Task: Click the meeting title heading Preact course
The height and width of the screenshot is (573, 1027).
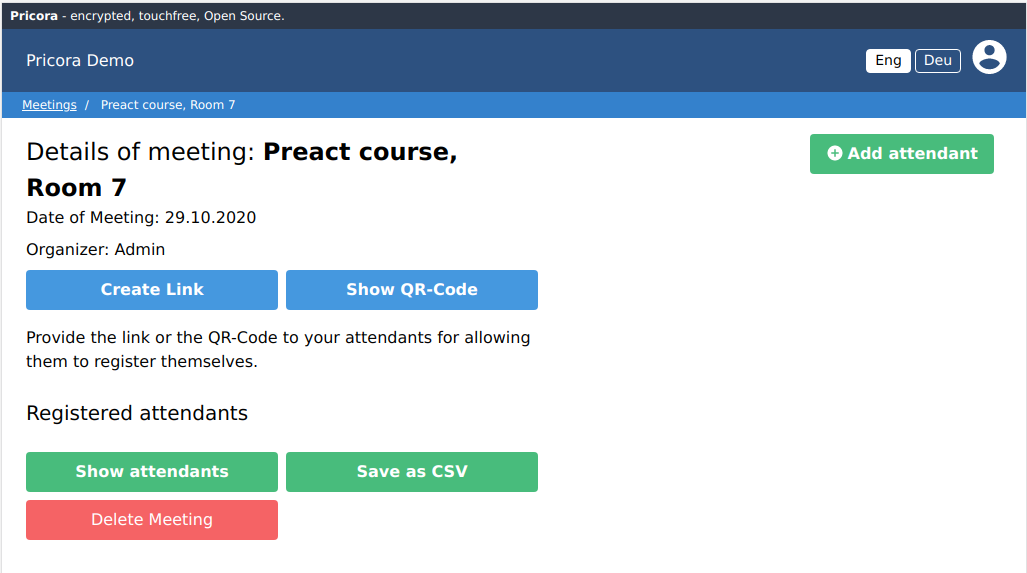Action: pyautogui.click(x=360, y=152)
